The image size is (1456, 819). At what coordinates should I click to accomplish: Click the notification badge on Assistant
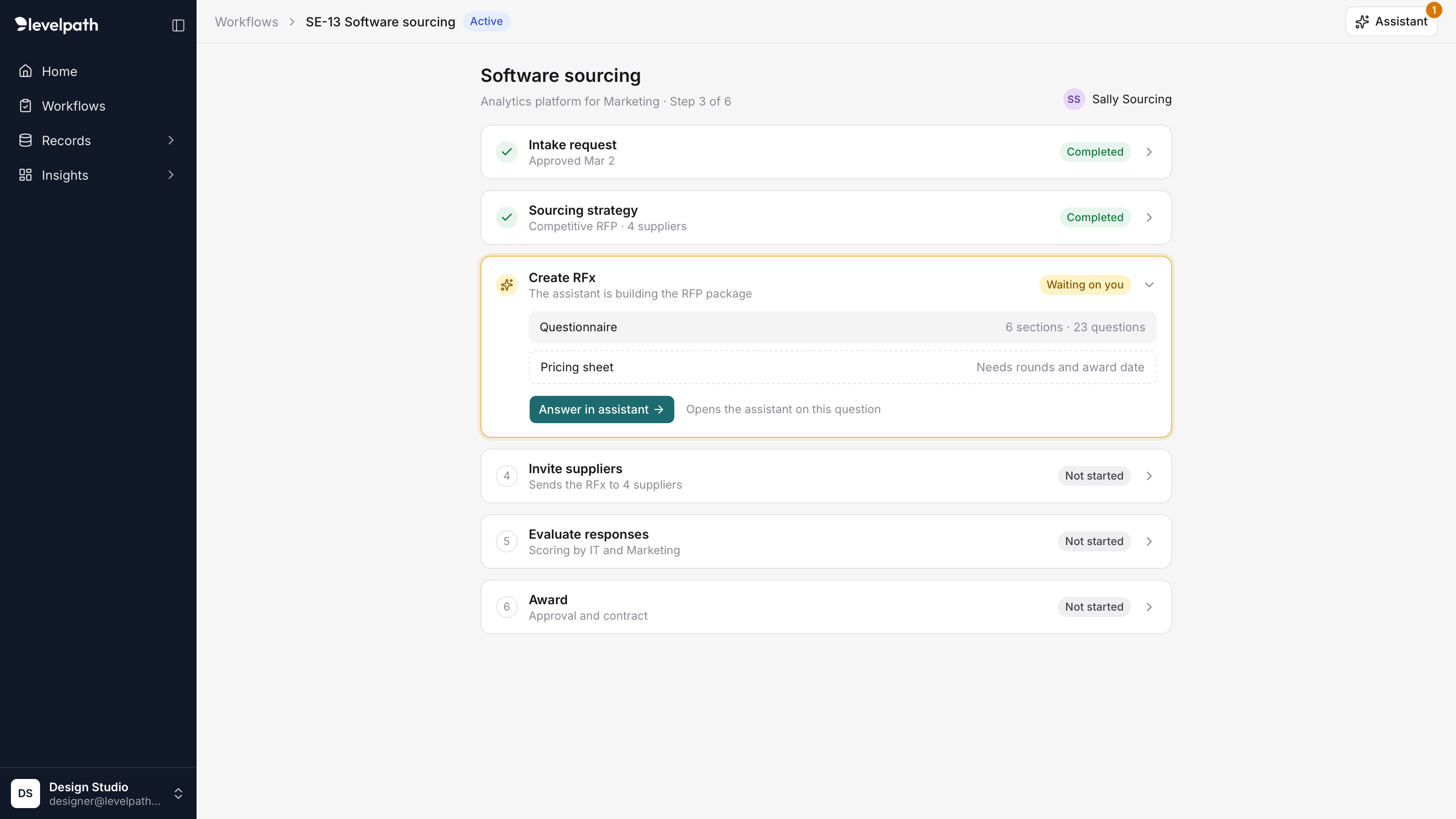pyautogui.click(x=1433, y=10)
